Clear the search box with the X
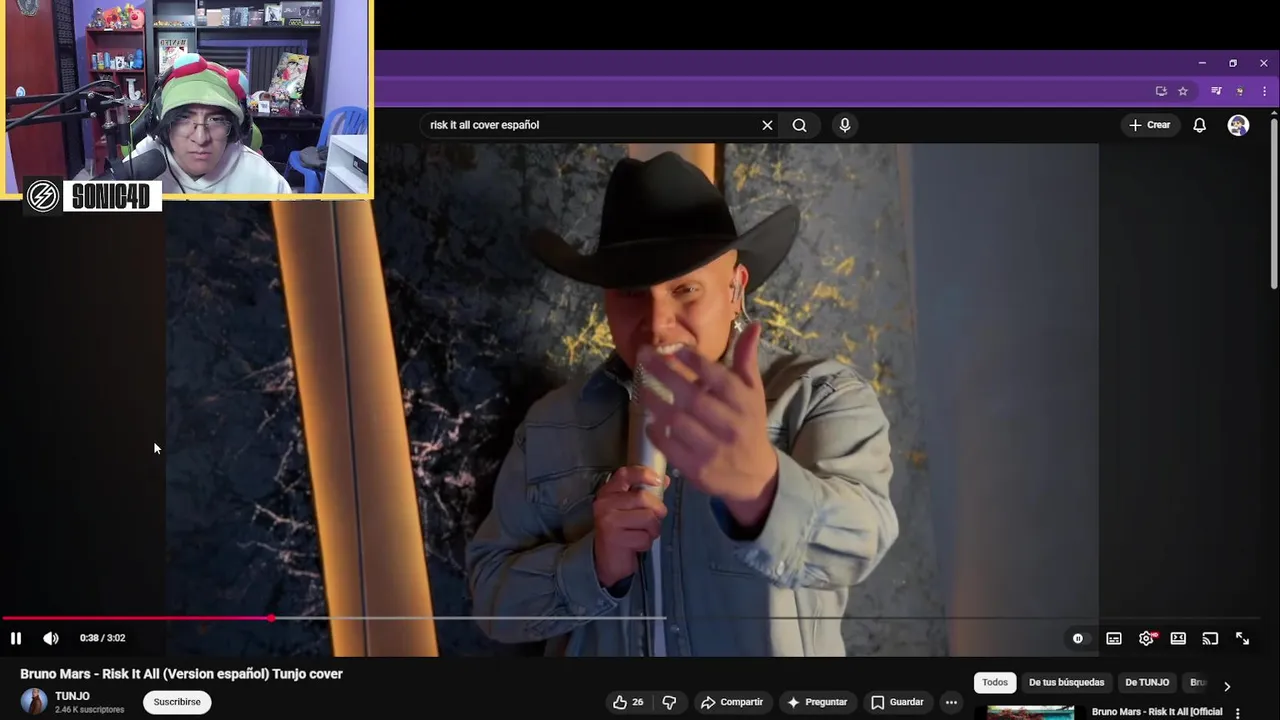Image resolution: width=1280 pixels, height=720 pixels. point(767,125)
